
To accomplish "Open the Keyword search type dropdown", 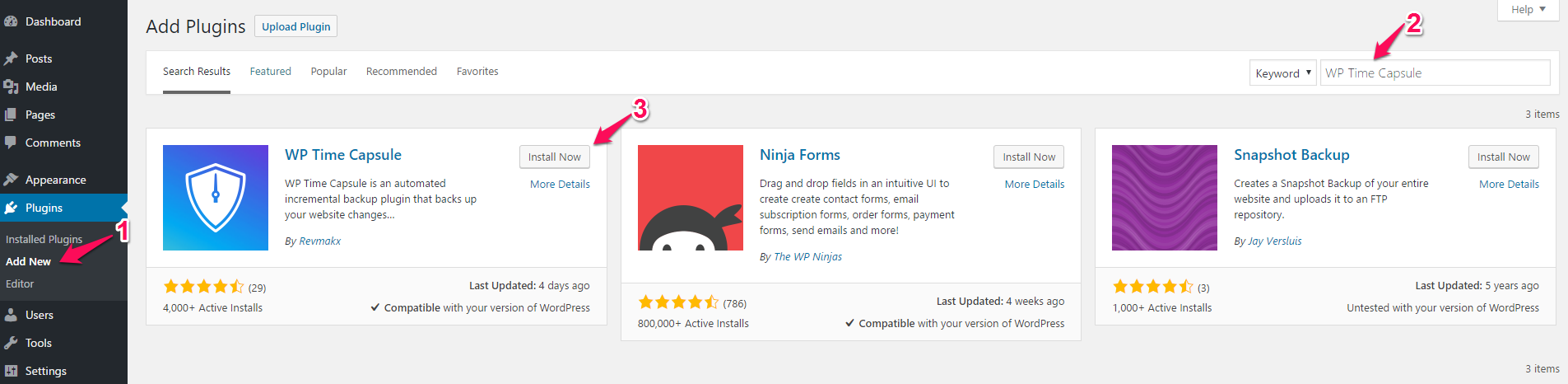I will 1283,73.
